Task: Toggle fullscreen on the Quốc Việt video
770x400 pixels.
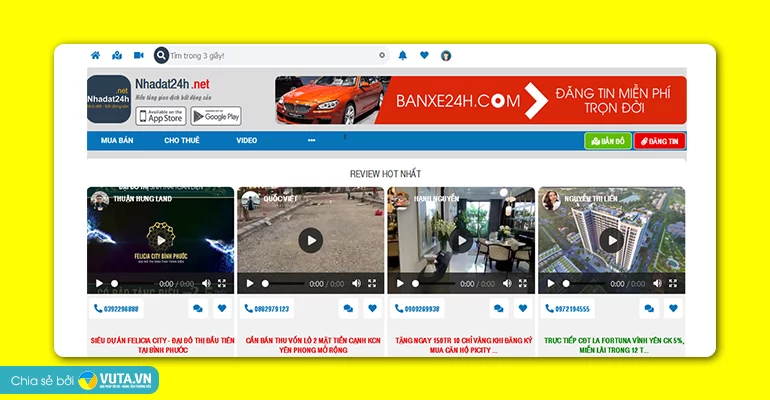Action: tap(372, 283)
